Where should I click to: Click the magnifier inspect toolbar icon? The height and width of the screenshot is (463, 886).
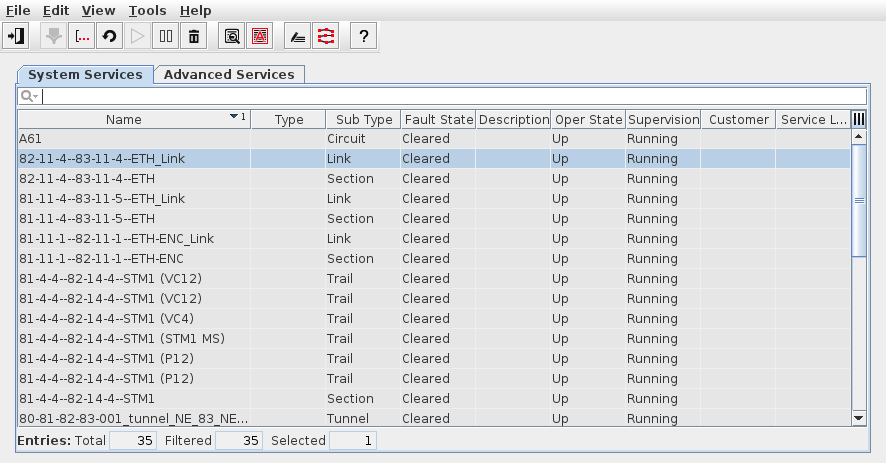click(x=232, y=37)
